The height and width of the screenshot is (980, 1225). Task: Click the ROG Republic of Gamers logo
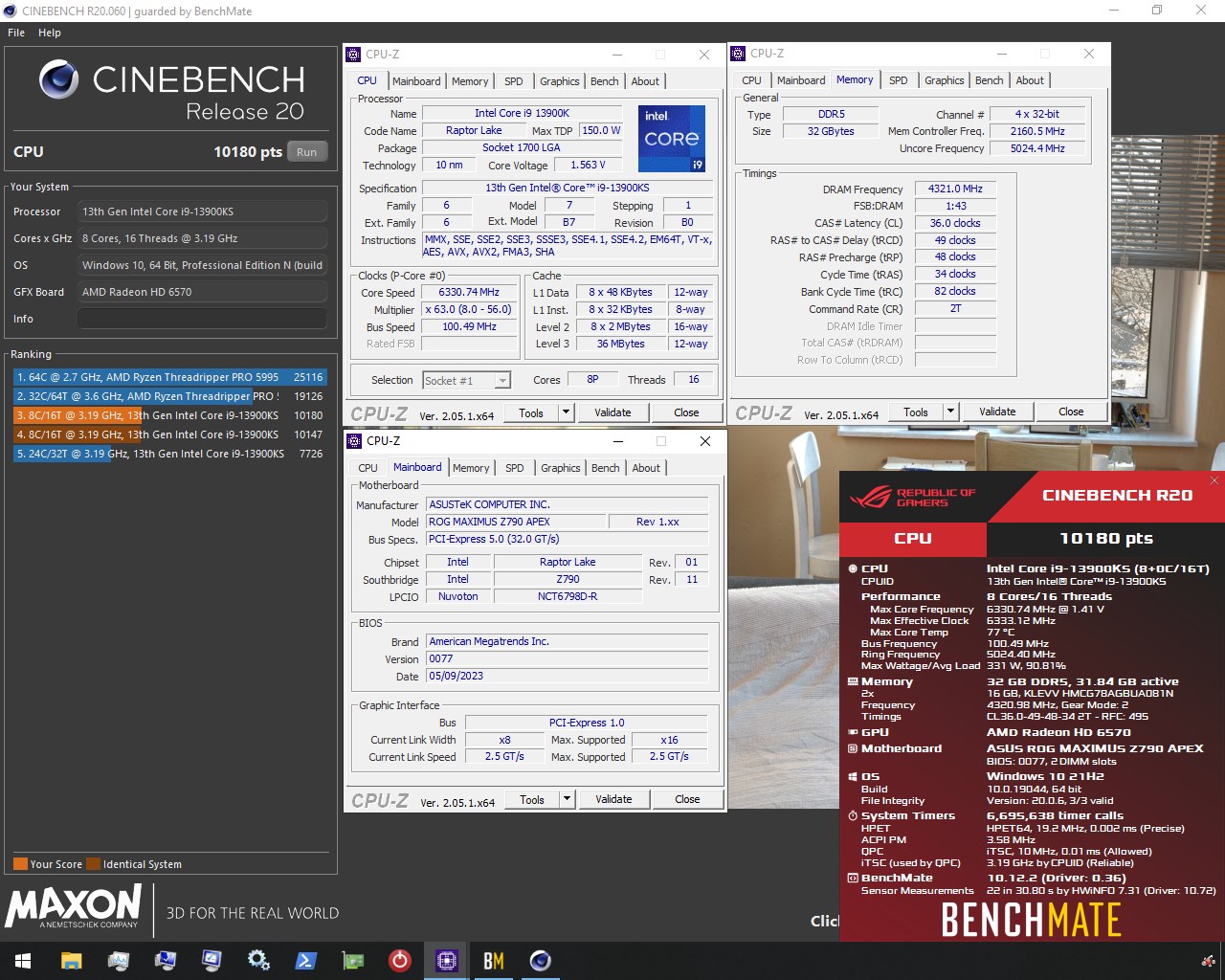tap(912, 497)
